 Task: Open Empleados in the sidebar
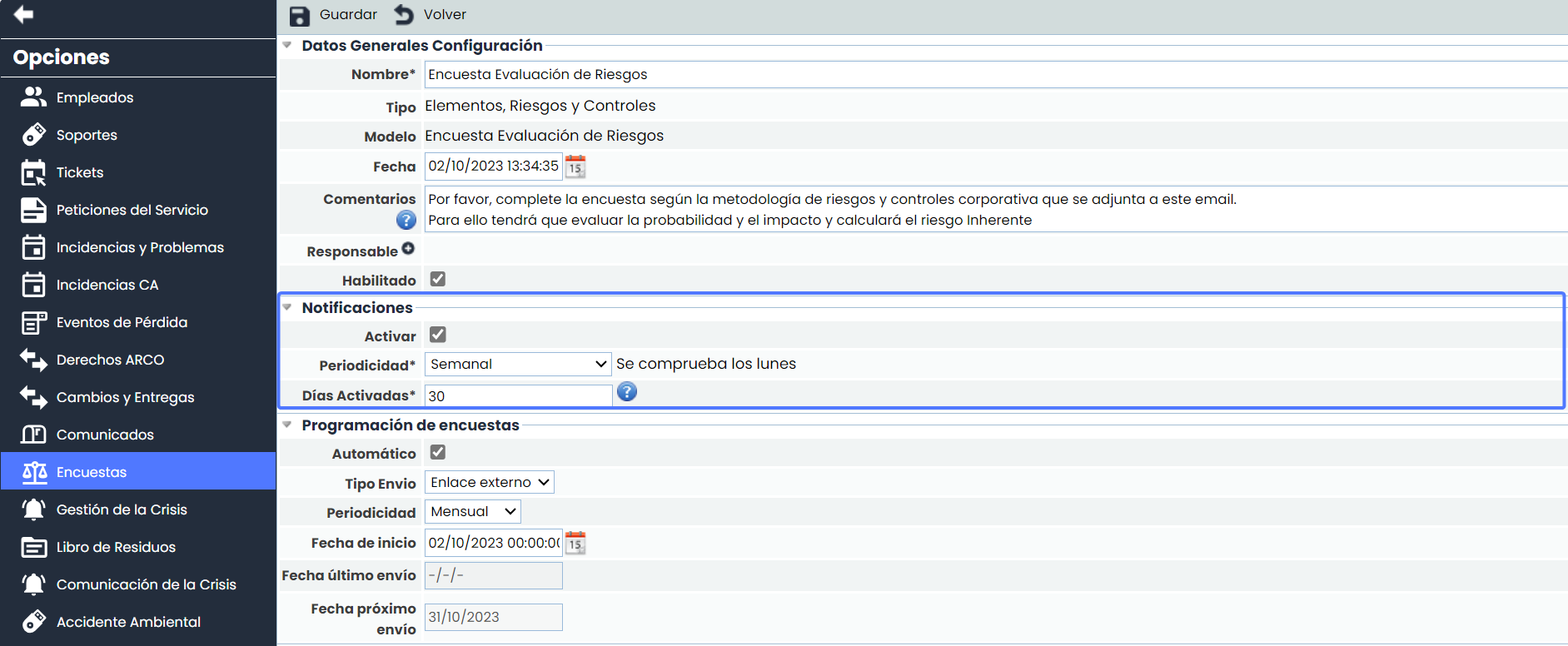tap(94, 97)
